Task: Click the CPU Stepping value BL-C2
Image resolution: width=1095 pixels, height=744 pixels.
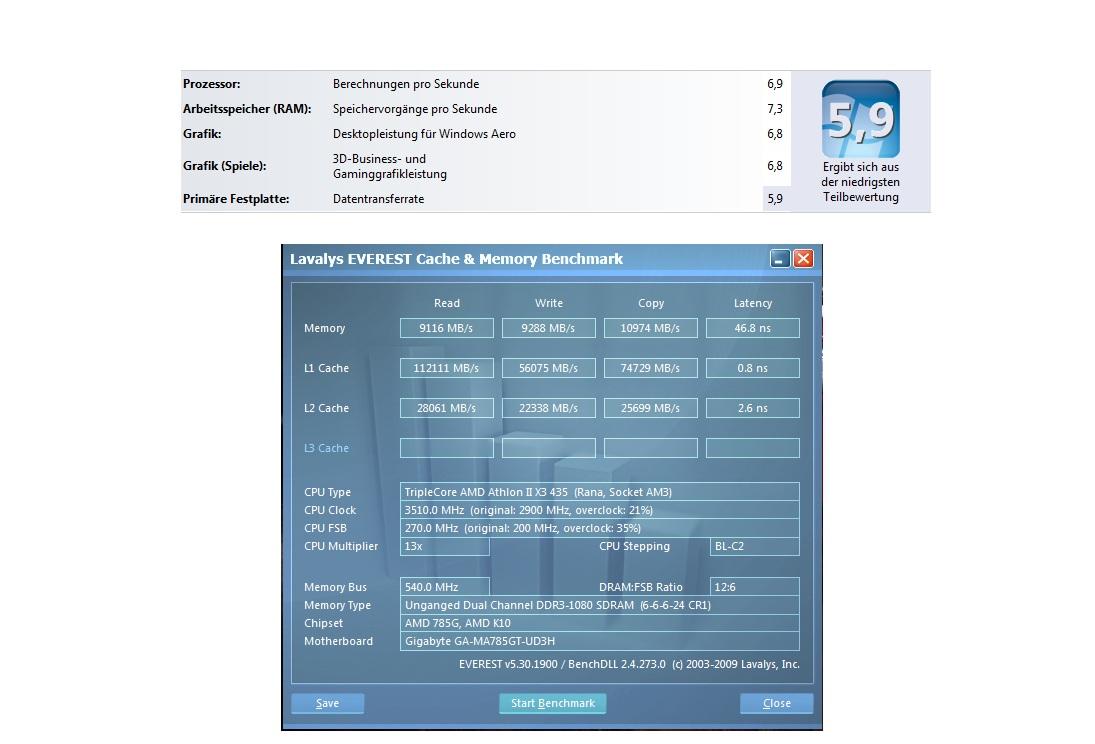Action: [755, 546]
